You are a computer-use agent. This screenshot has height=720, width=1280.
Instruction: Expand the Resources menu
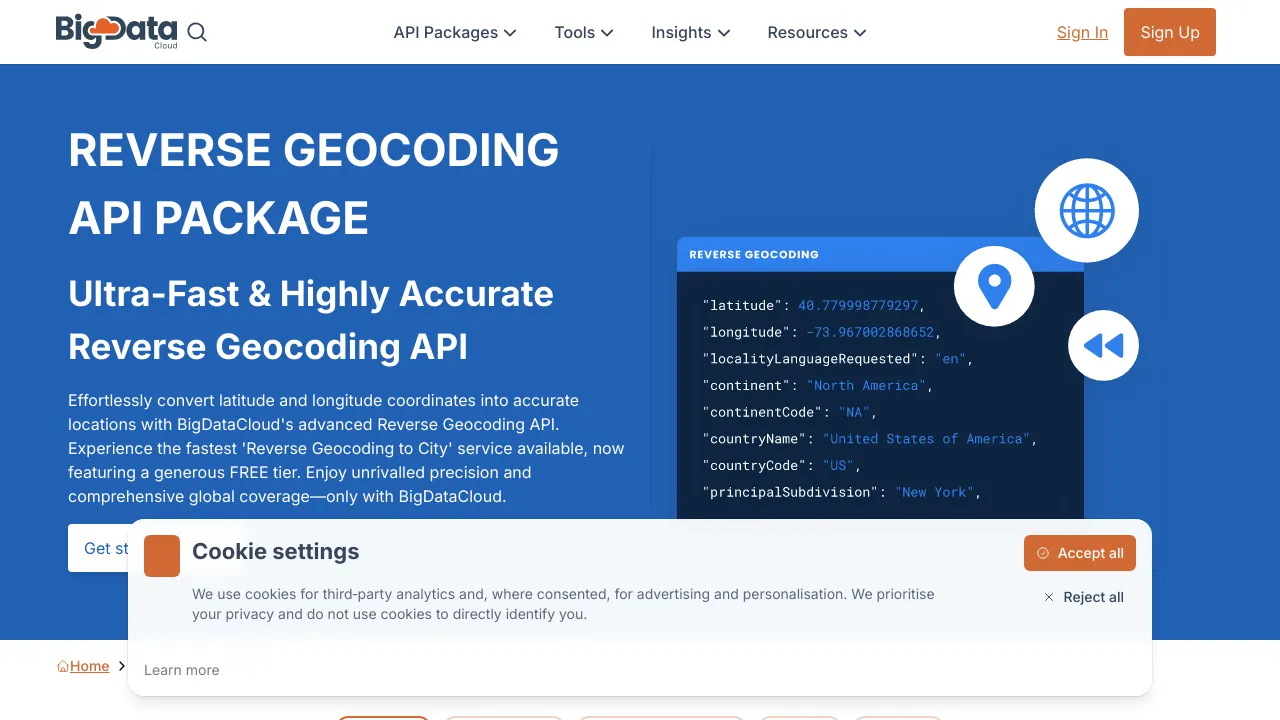point(817,32)
